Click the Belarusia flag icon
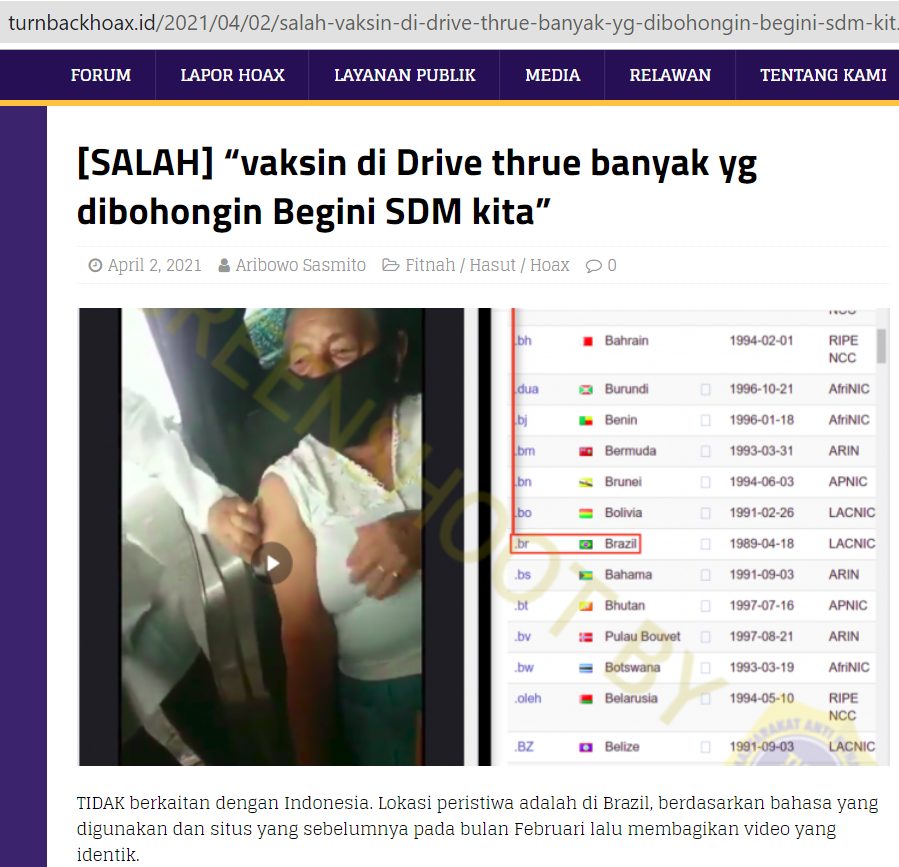 pyautogui.click(x=586, y=699)
